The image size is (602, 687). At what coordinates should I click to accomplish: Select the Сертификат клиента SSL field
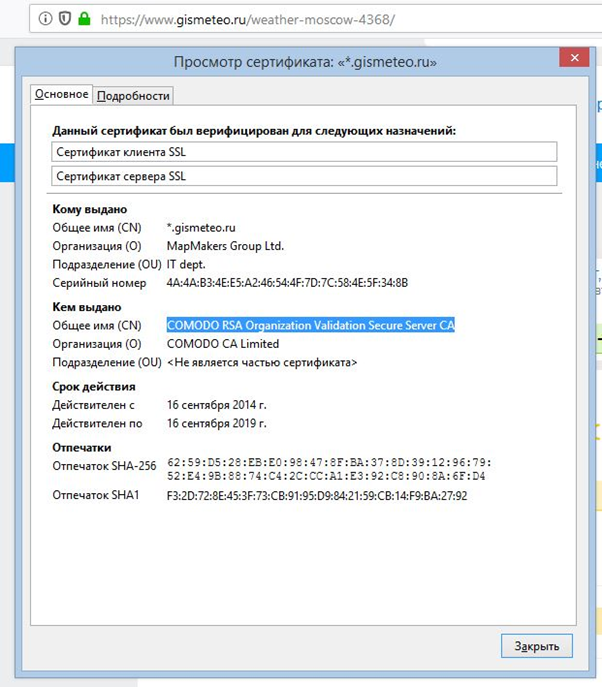tap(304, 152)
